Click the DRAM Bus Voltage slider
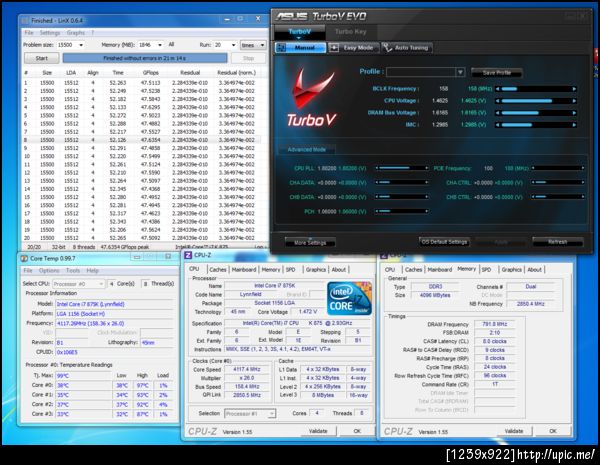This screenshot has width=600, height=465. pyautogui.click(x=536, y=113)
